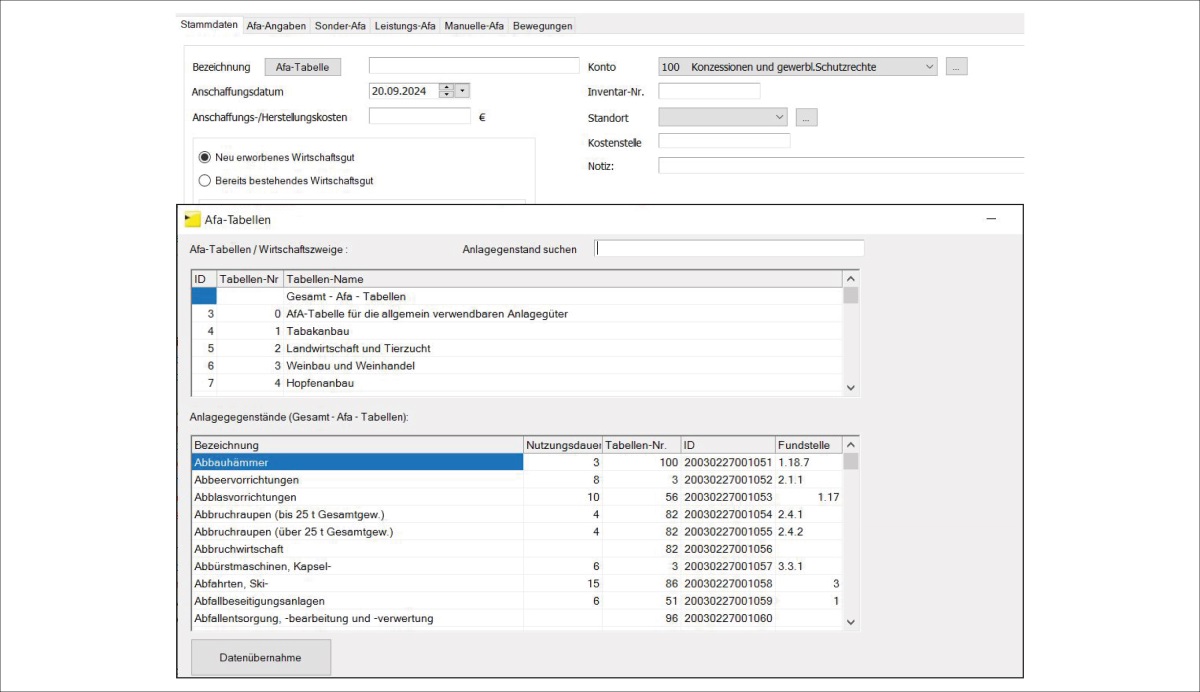Expand the Konto dropdown list

(929, 67)
